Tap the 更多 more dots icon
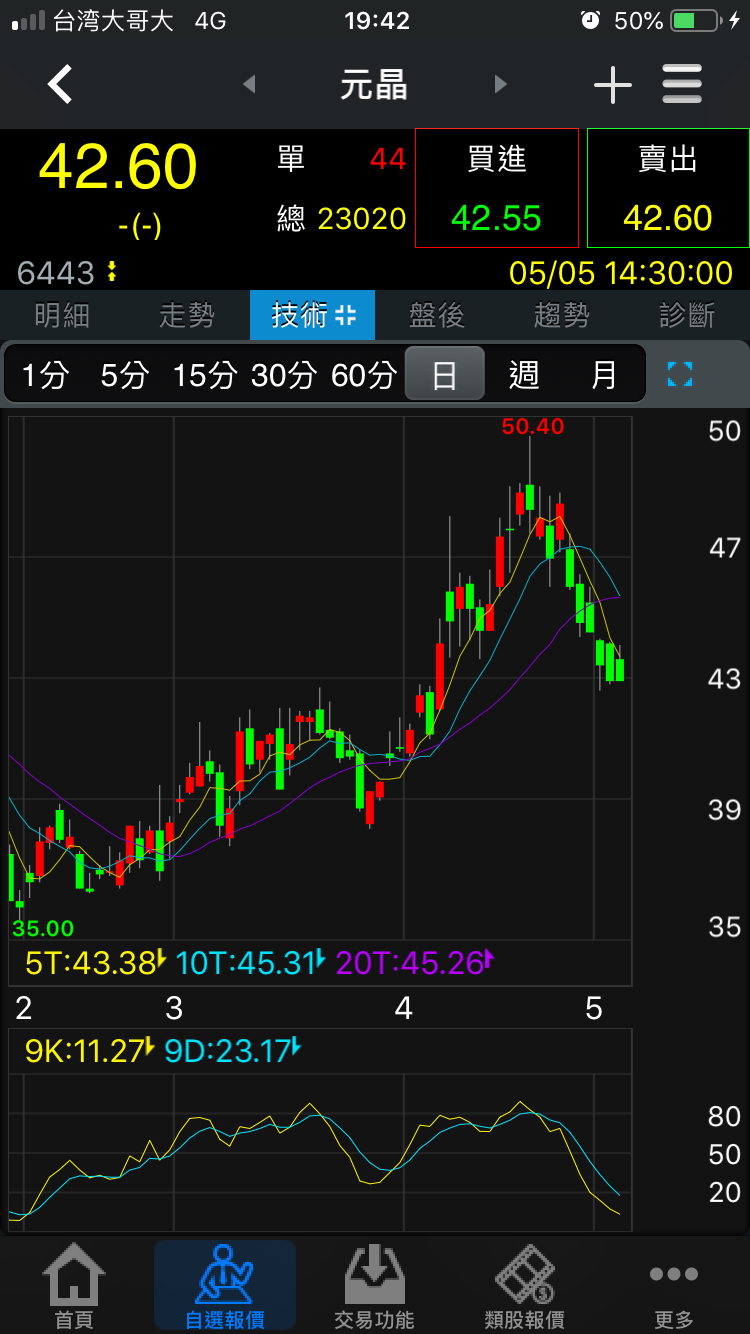Viewport: 750px width, 1334px height. pyautogui.click(x=673, y=1285)
